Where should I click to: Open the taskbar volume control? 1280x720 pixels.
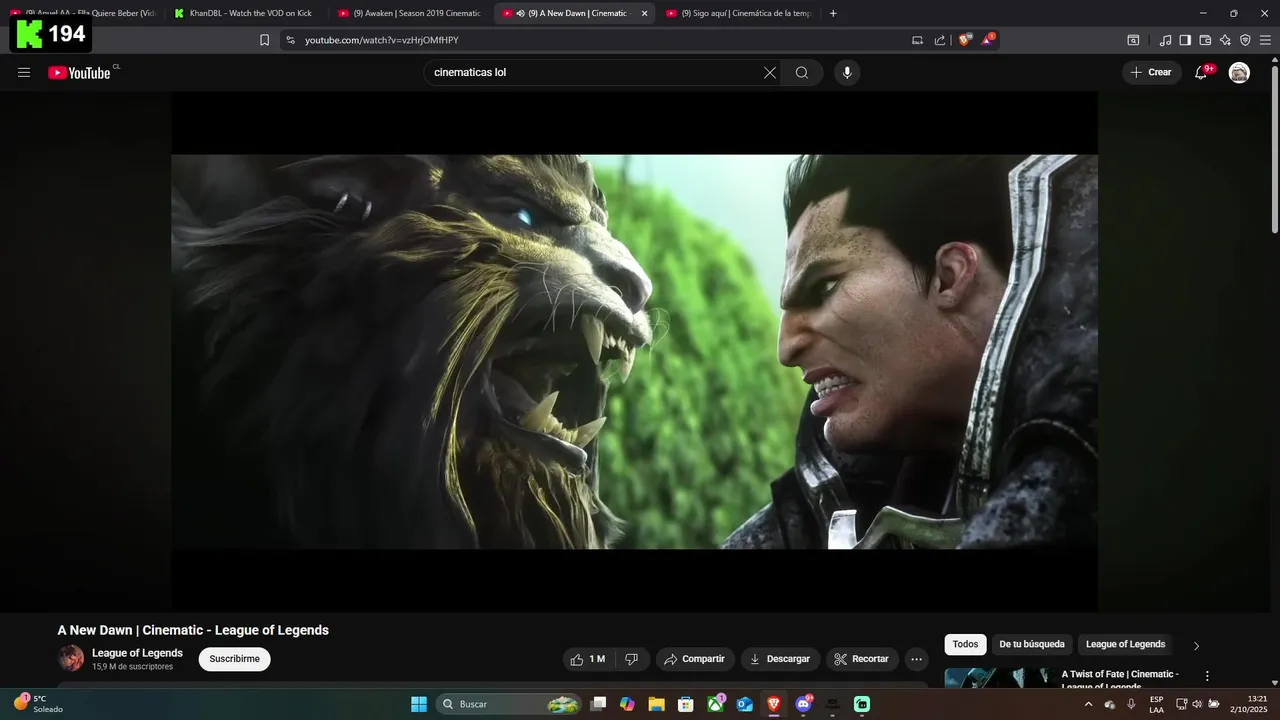1197,704
